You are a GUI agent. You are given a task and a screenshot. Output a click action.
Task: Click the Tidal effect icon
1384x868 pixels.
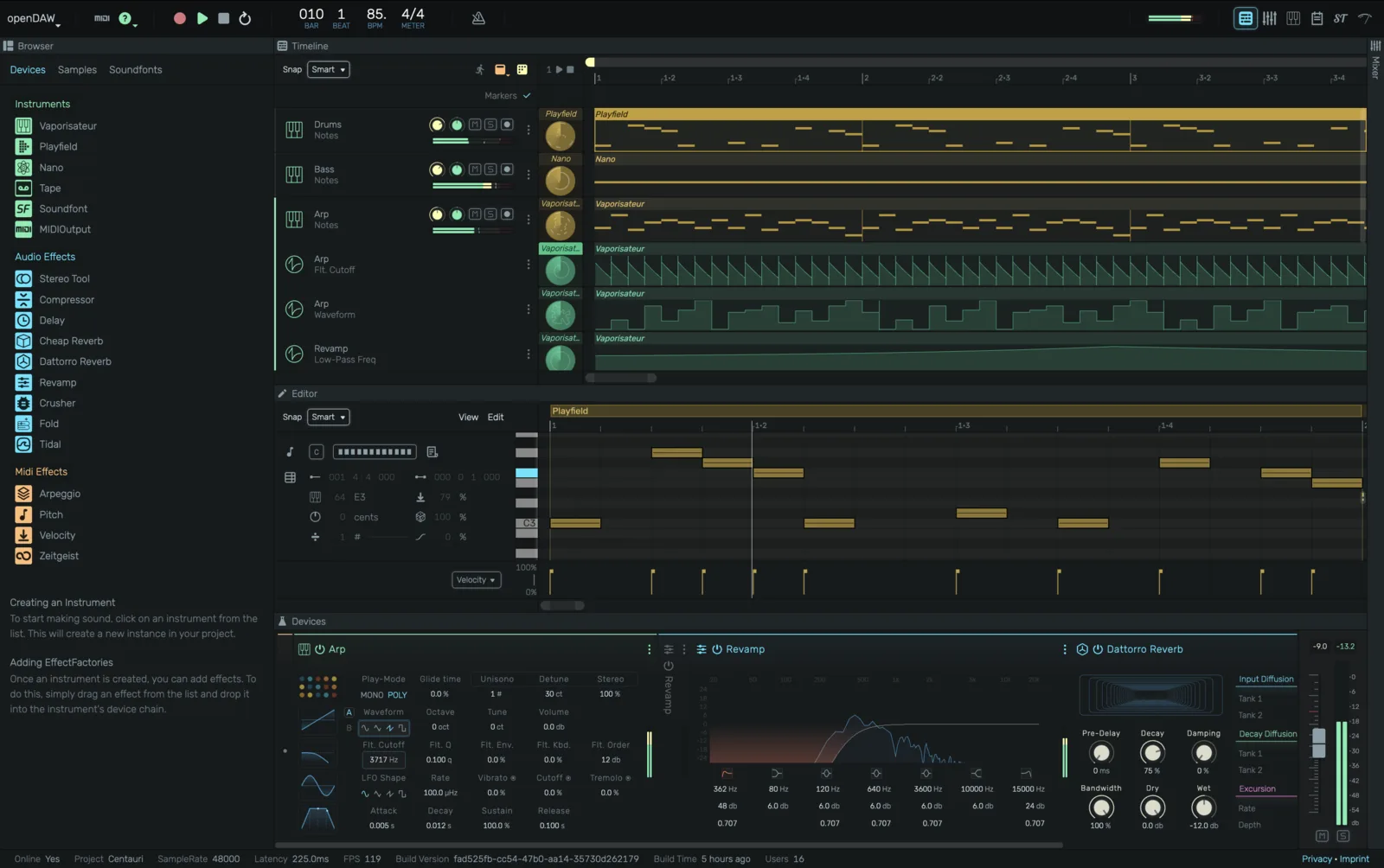23,445
